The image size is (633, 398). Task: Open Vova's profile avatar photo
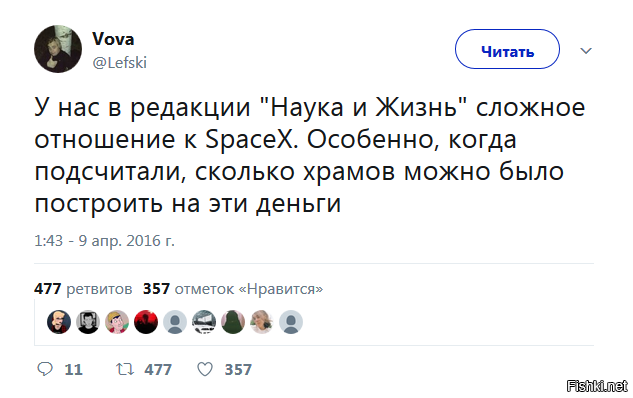(58, 49)
